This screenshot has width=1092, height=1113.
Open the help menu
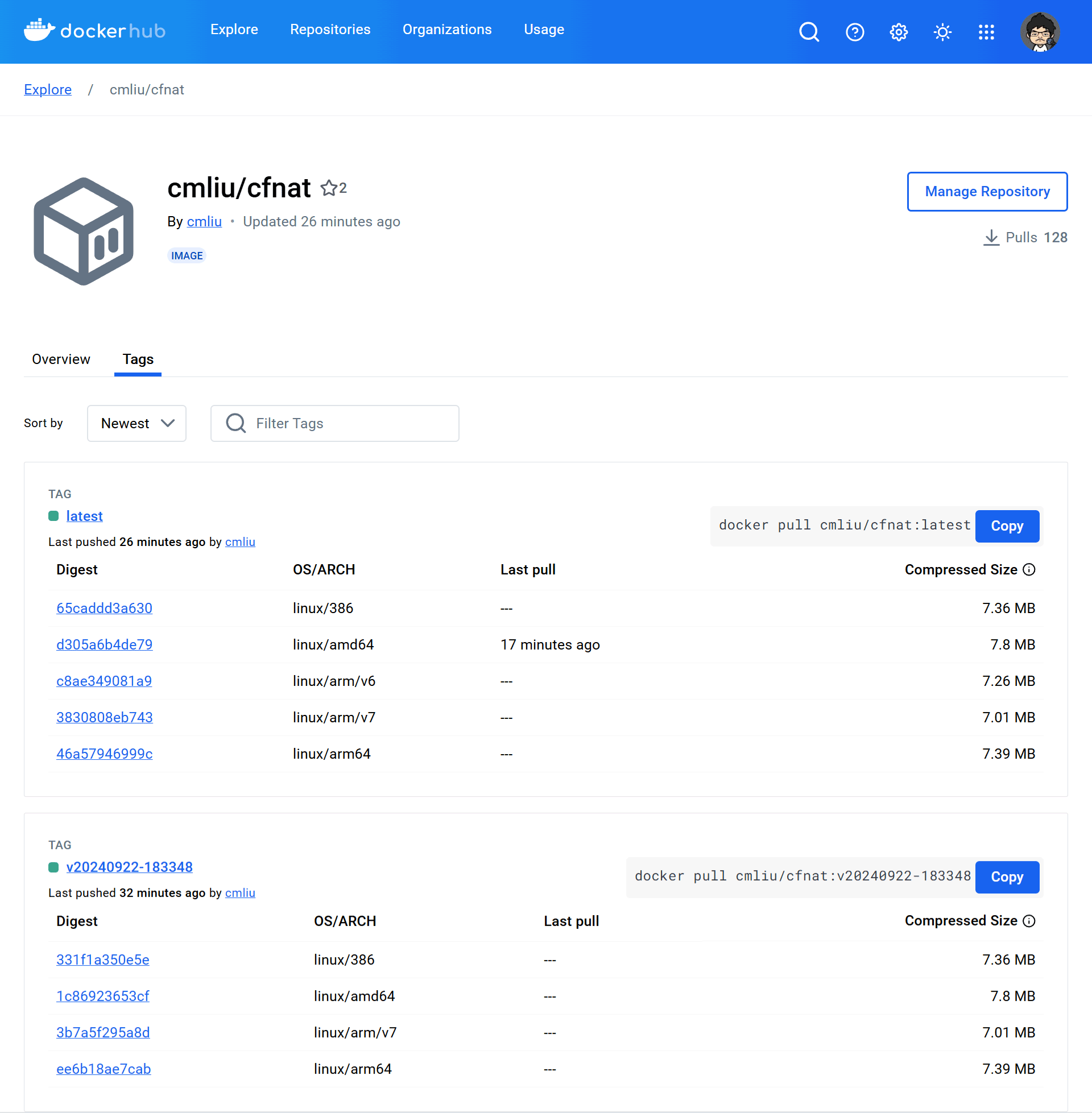click(x=854, y=32)
